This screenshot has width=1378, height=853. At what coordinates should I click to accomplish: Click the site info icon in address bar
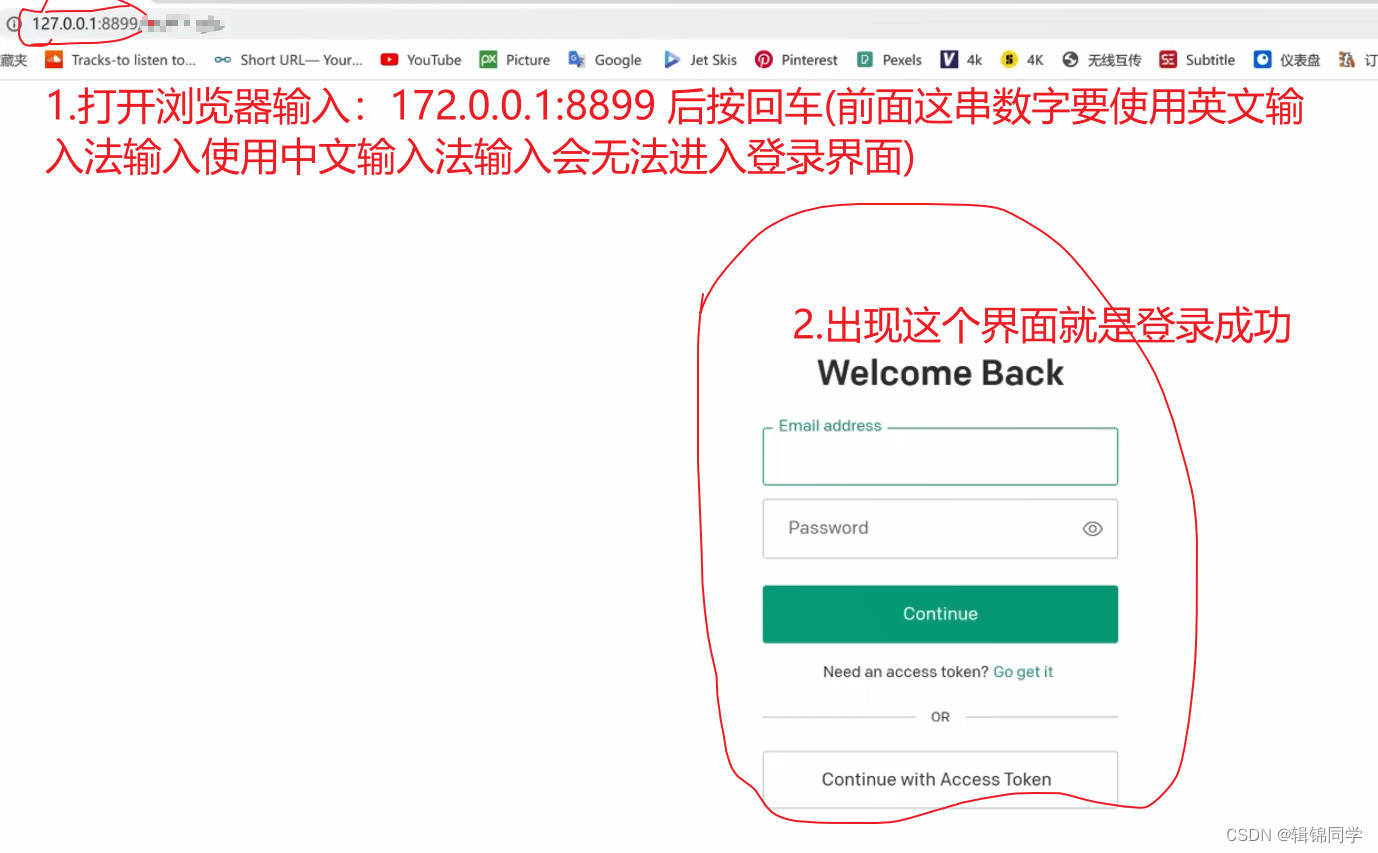pos(14,23)
